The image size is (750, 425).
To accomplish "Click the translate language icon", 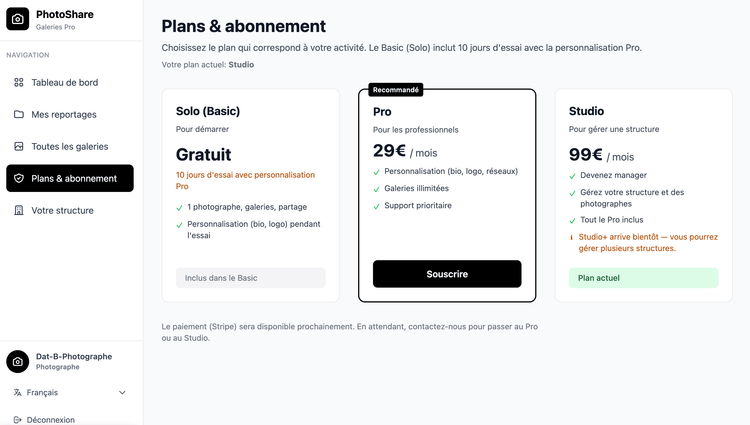I will (18, 393).
